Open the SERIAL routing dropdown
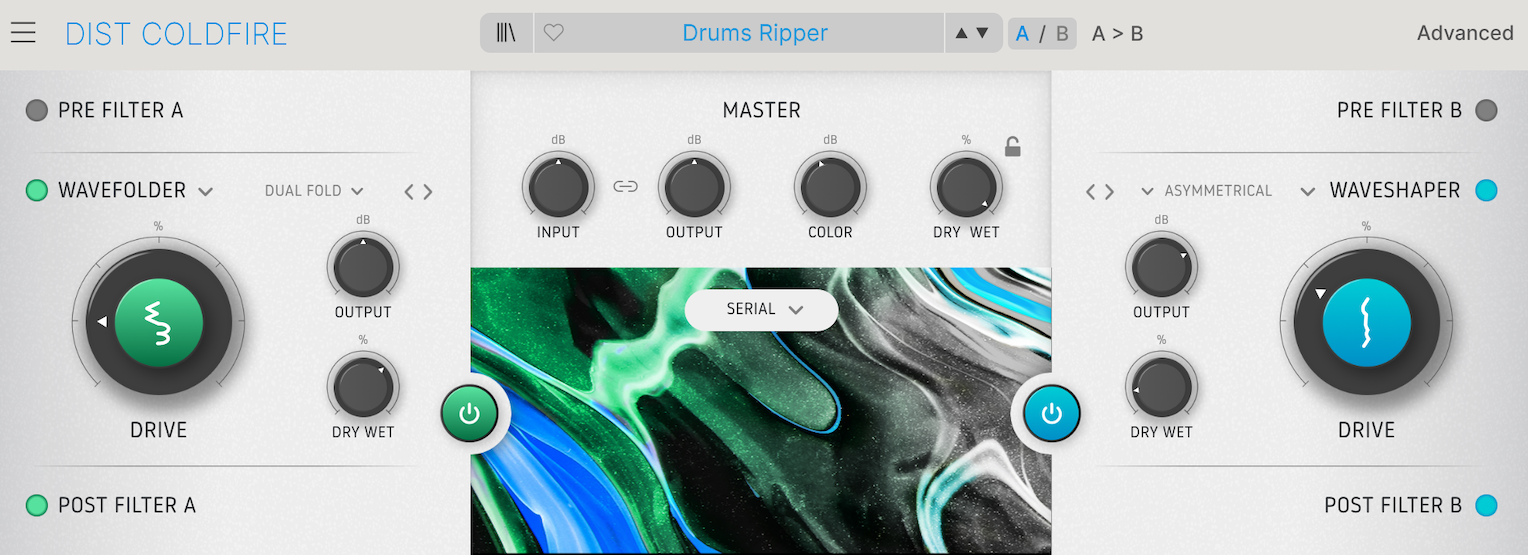1528x555 pixels. [762, 310]
